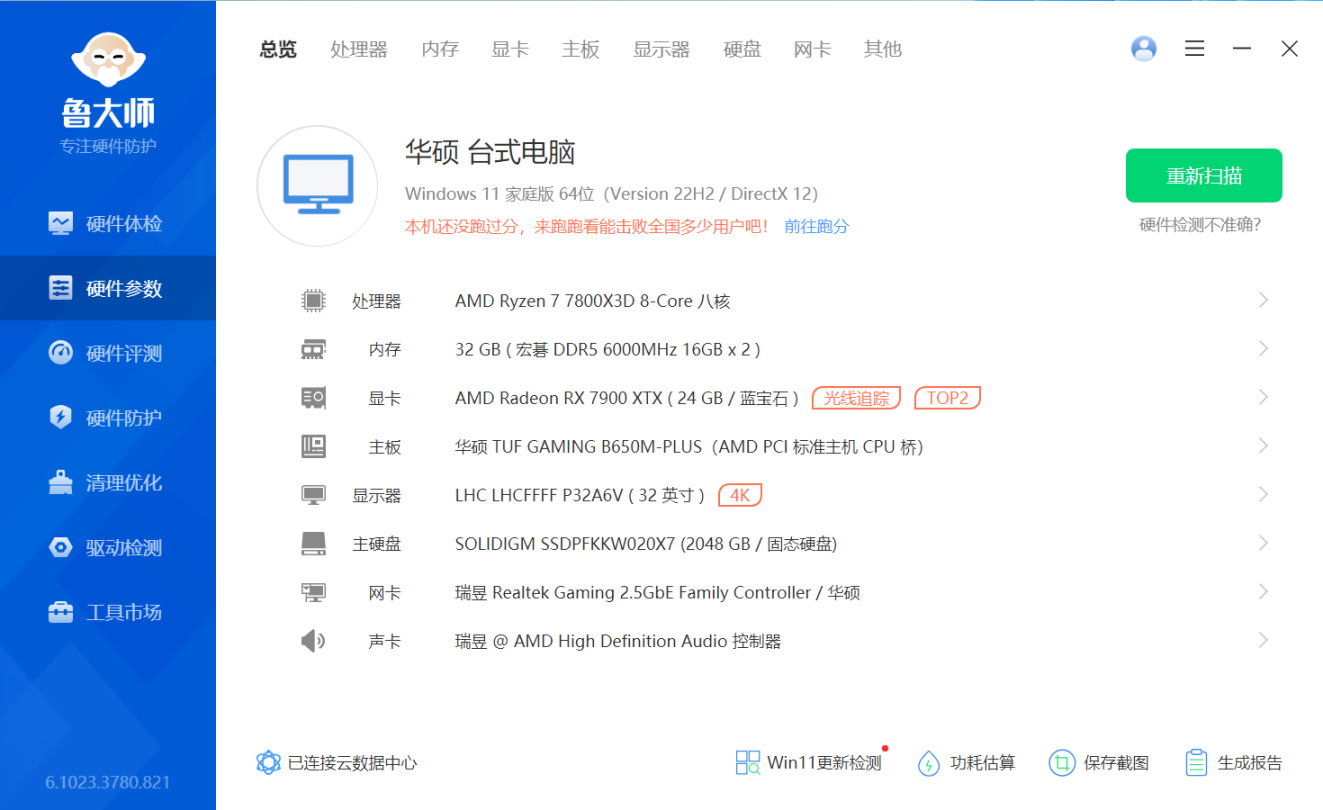Switch to the 内存 tab
The width and height of the screenshot is (1323, 810).
pos(440,49)
